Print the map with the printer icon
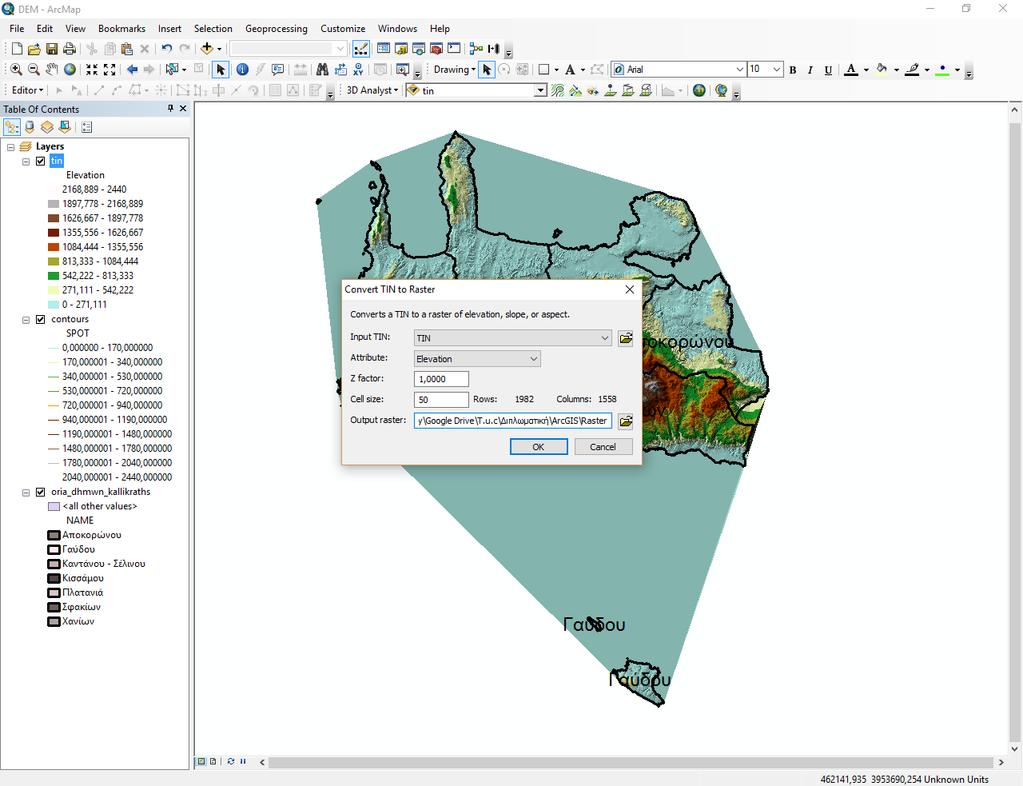The height and width of the screenshot is (786, 1023). 69,49
